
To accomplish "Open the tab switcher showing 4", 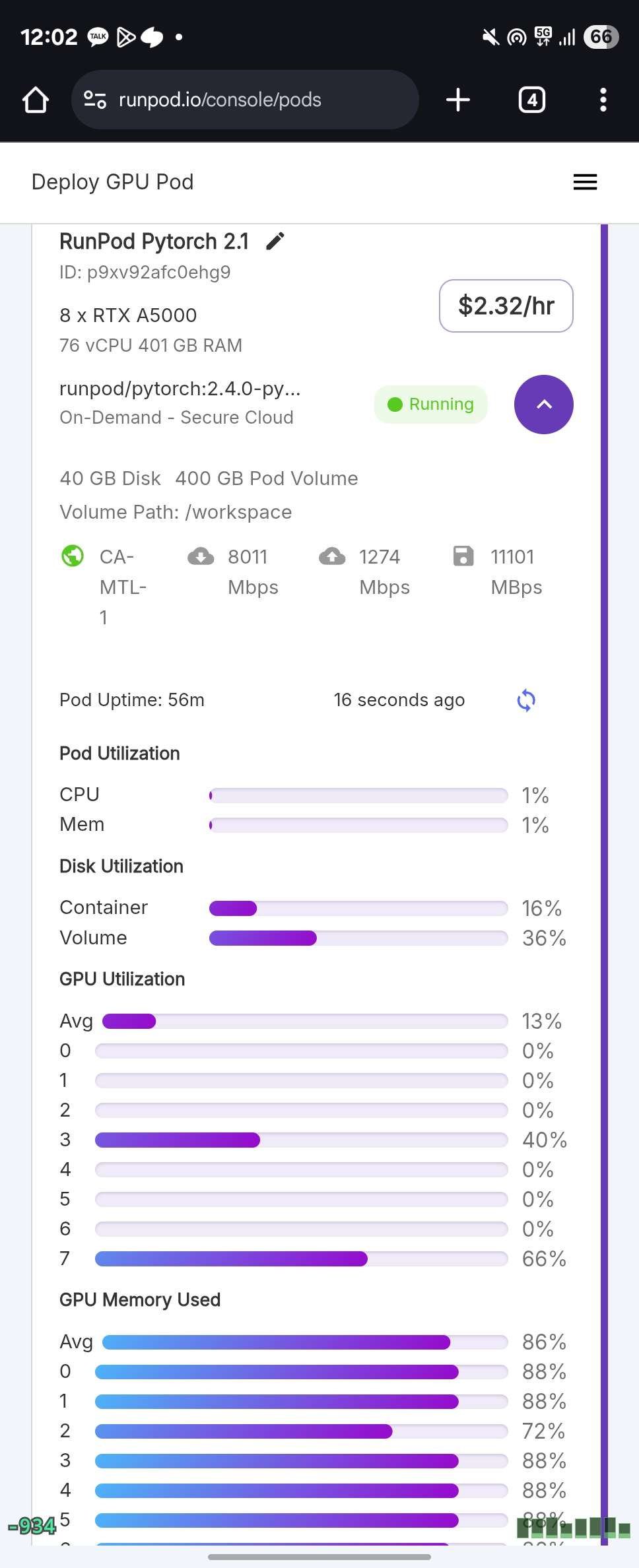I will [x=532, y=100].
